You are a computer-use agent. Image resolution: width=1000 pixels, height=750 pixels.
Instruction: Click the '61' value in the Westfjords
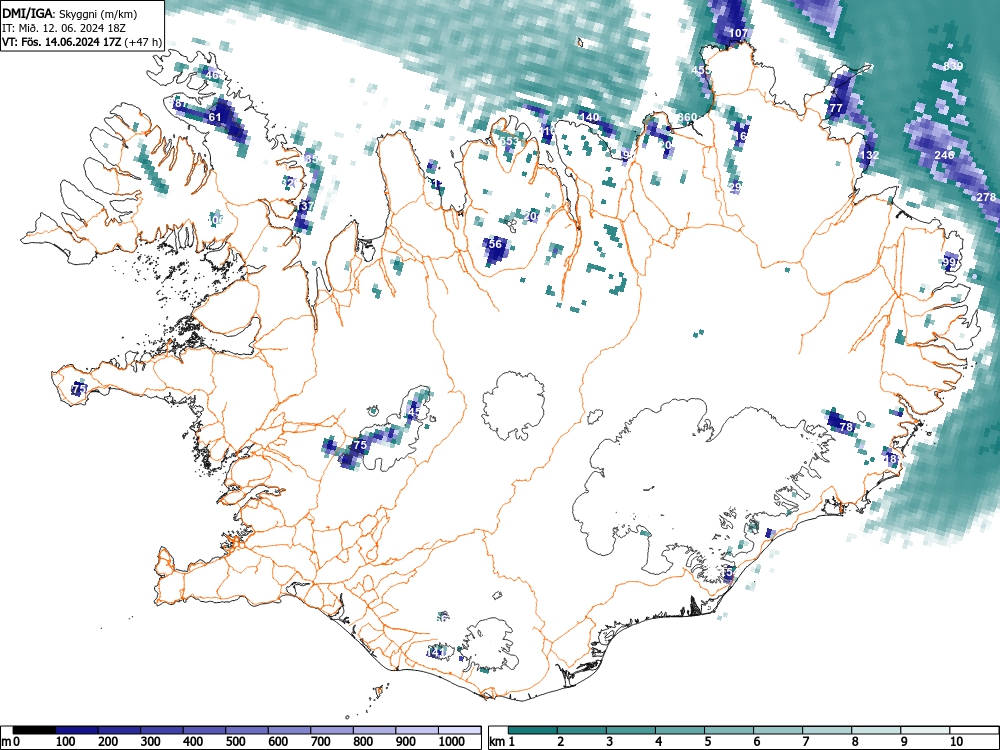pyautogui.click(x=215, y=117)
